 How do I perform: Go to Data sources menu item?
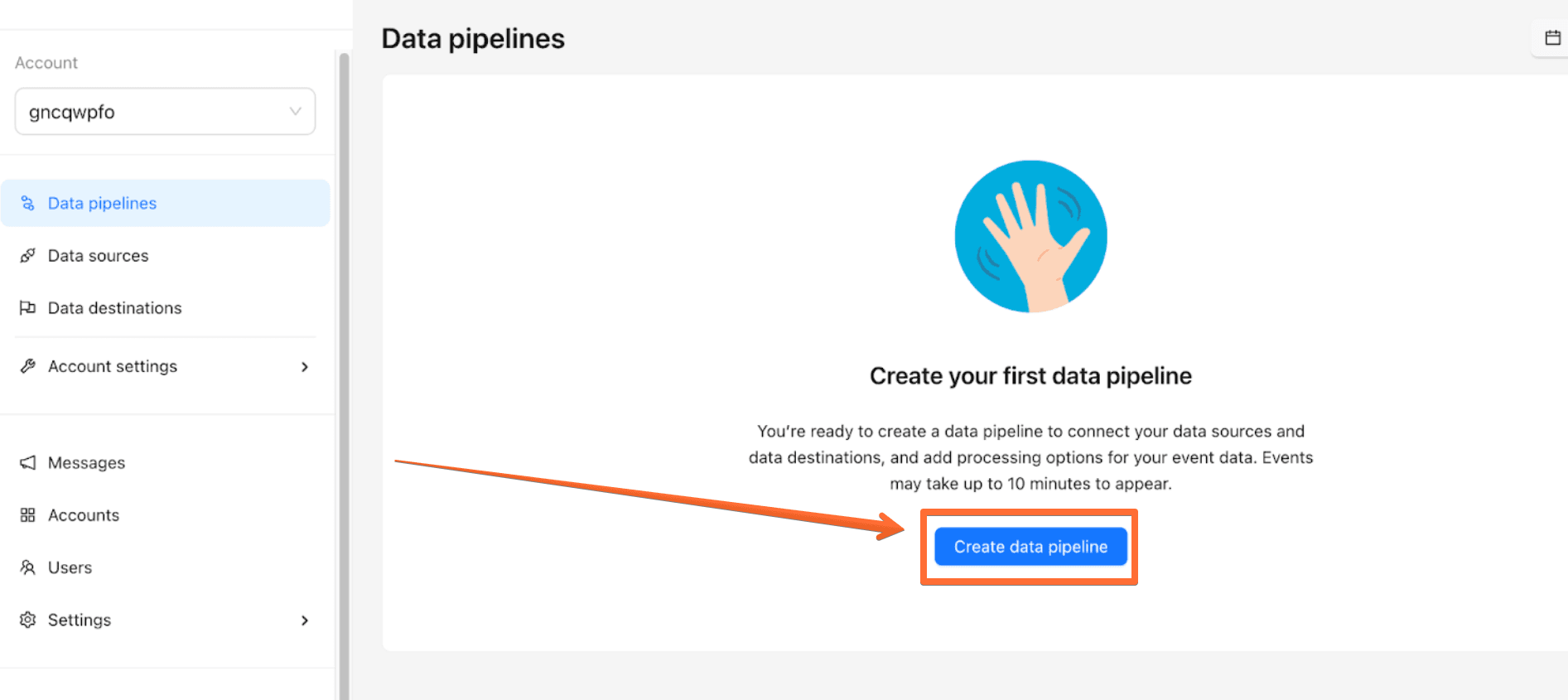(x=166, y=255)
